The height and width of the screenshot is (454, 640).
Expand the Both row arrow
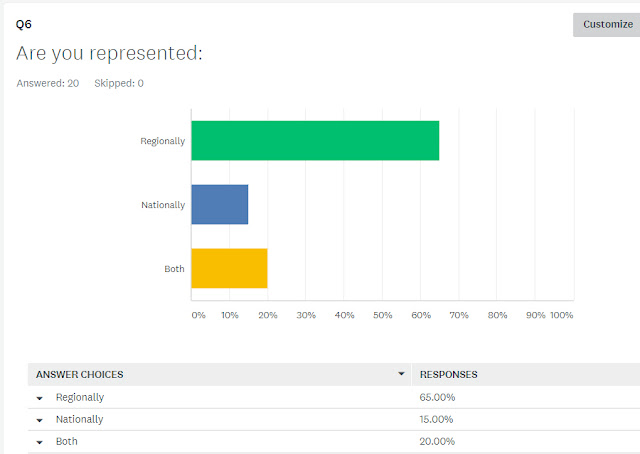pyautogui.click(x=40, y=442)
